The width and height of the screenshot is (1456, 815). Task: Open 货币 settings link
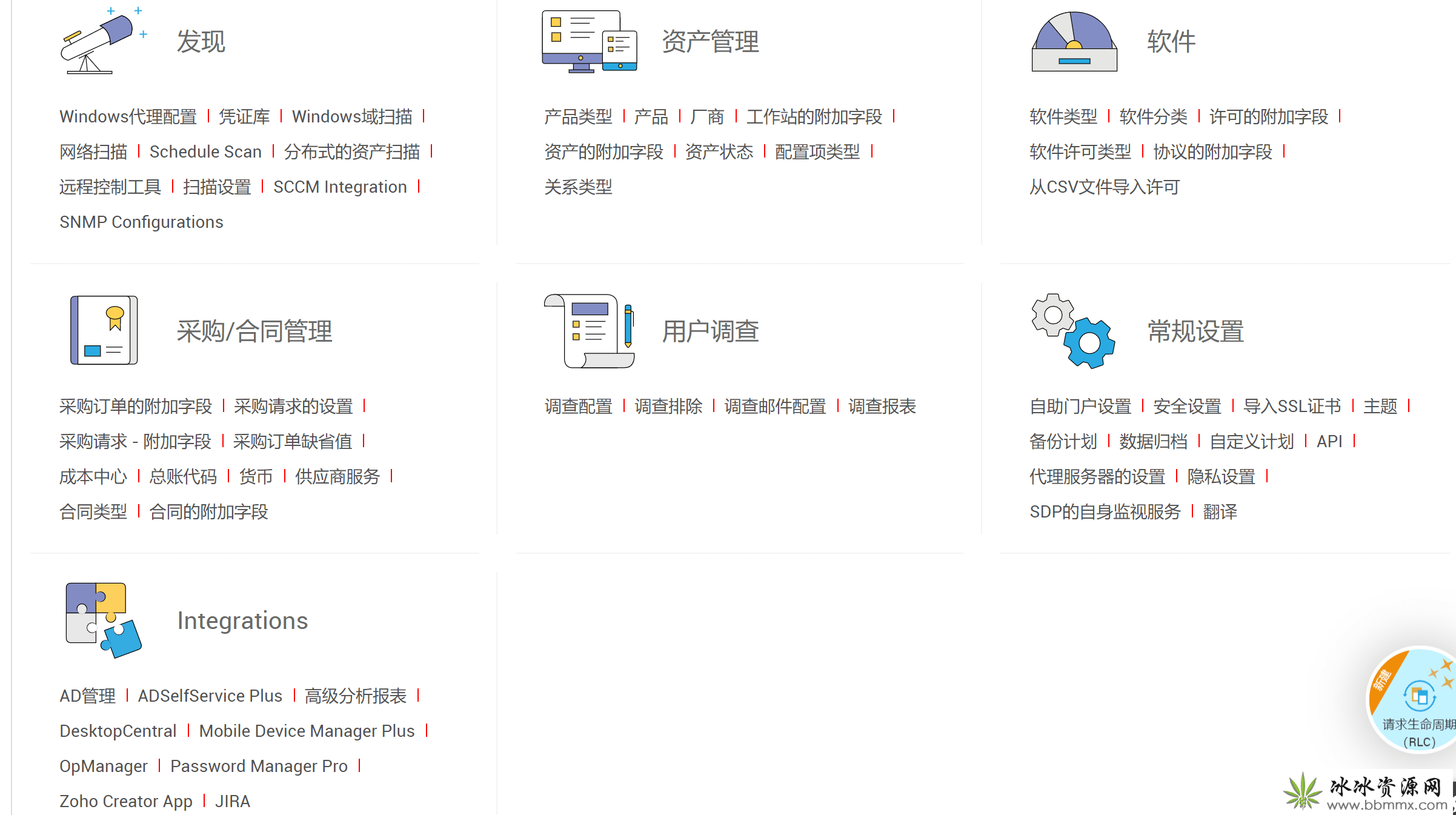point(256,476)
